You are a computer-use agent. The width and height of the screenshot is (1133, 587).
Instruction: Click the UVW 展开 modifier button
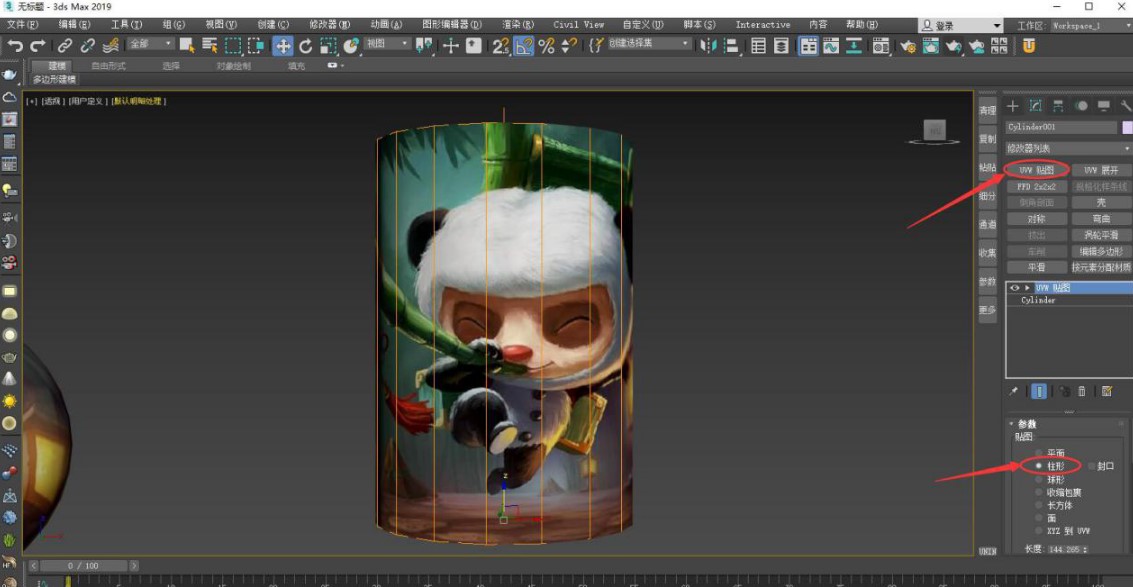click(1100, 171)
